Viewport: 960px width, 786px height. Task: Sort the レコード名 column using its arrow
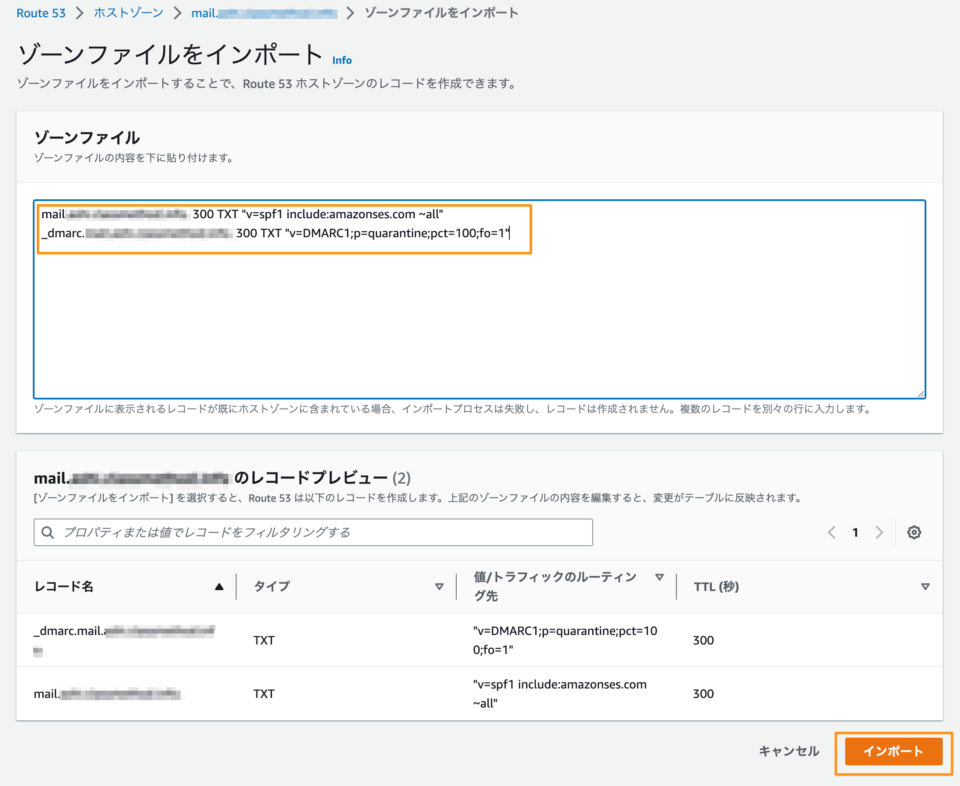[220, 586]
